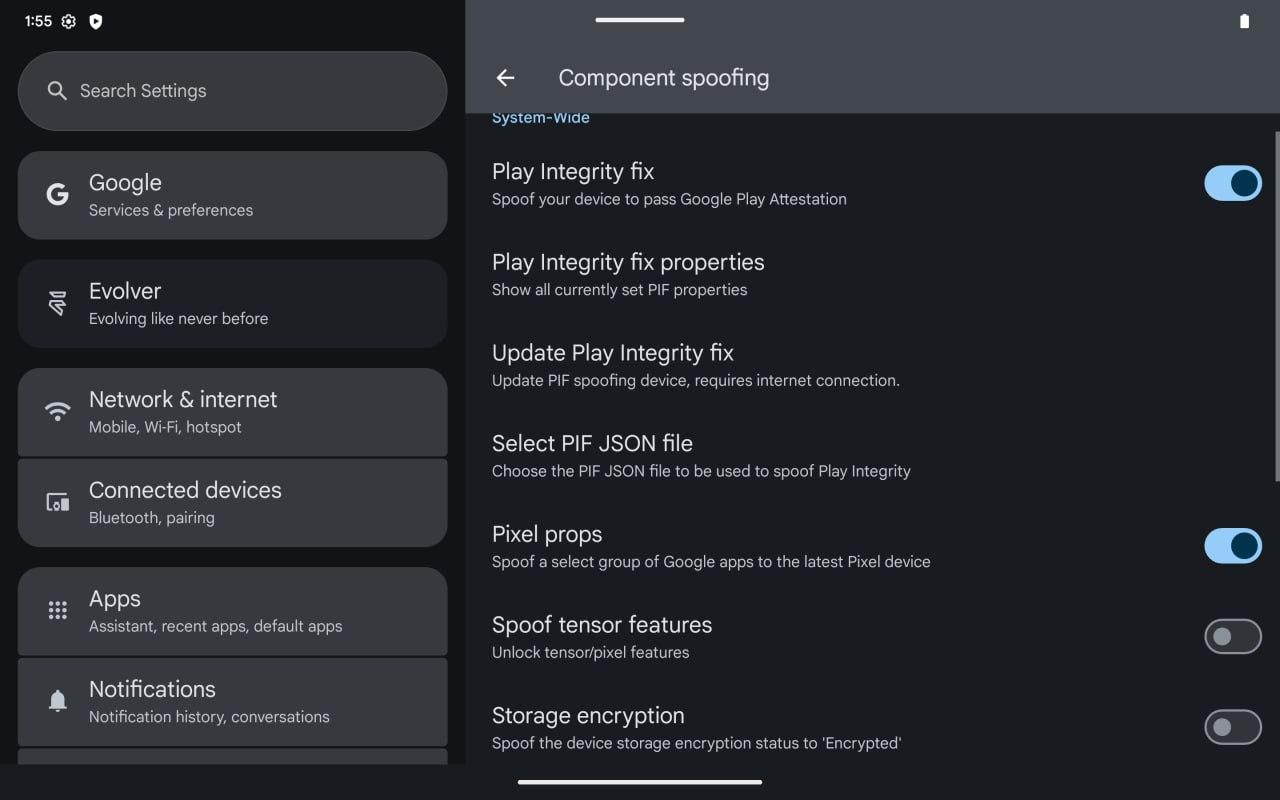Select Update Play Integrity fix option
Screen dimensions: 1280x800
[872, 365]
